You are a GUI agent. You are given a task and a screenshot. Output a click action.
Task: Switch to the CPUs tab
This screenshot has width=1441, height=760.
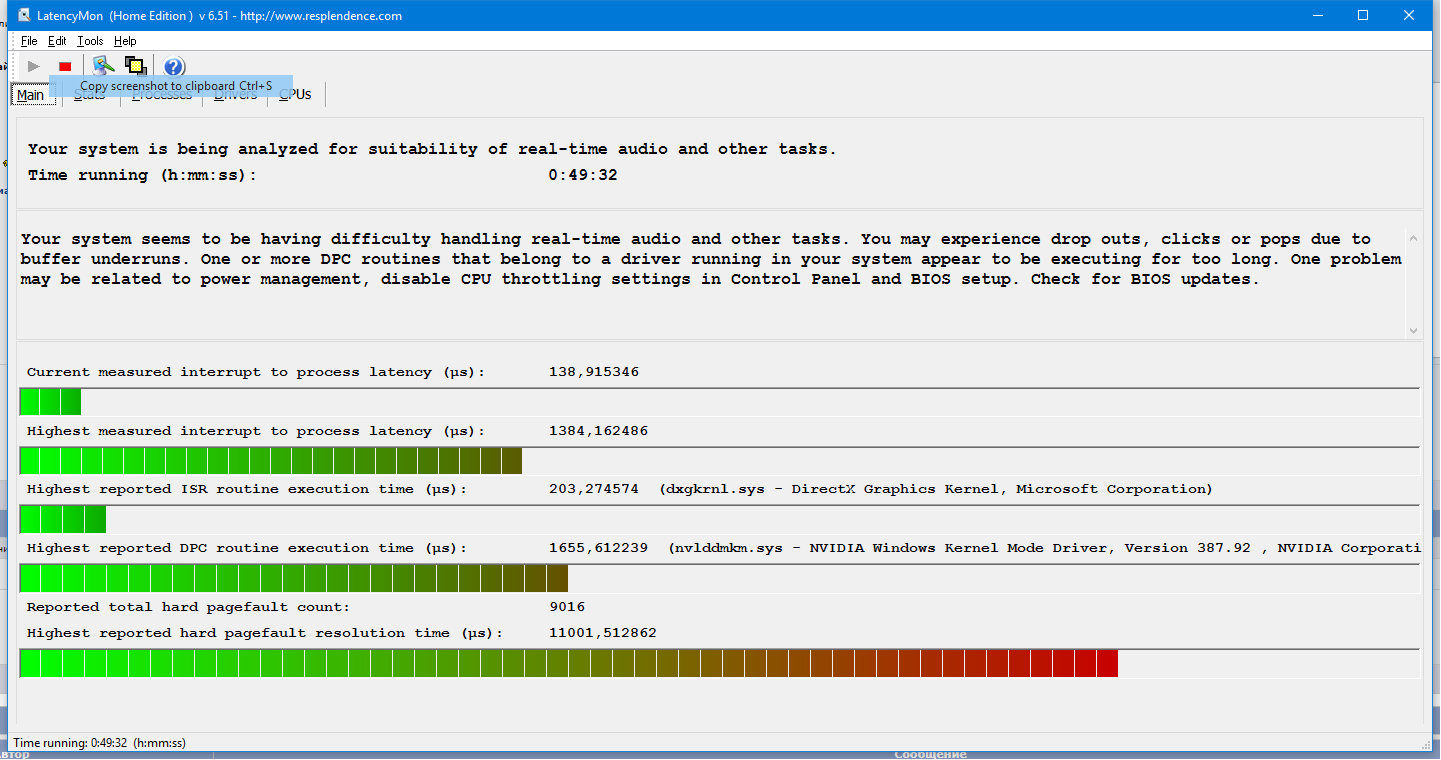click(296, 94)
